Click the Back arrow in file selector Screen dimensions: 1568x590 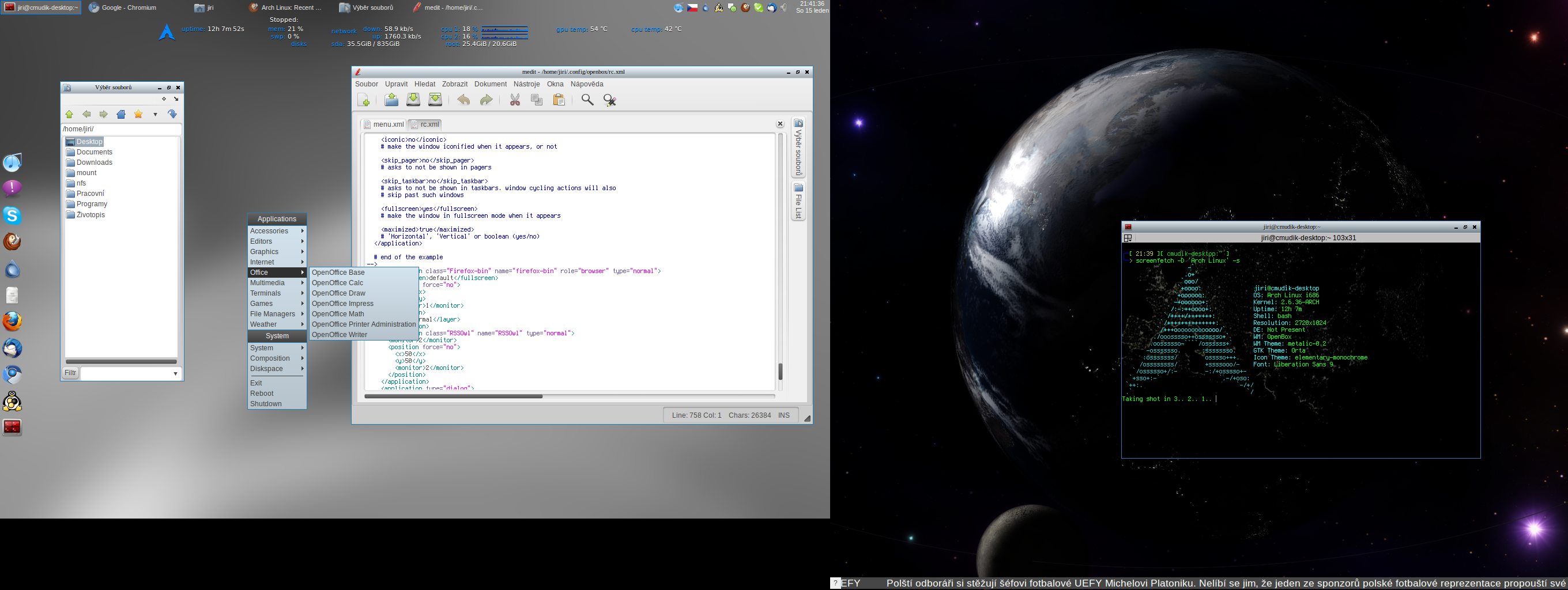coord(86,114)
